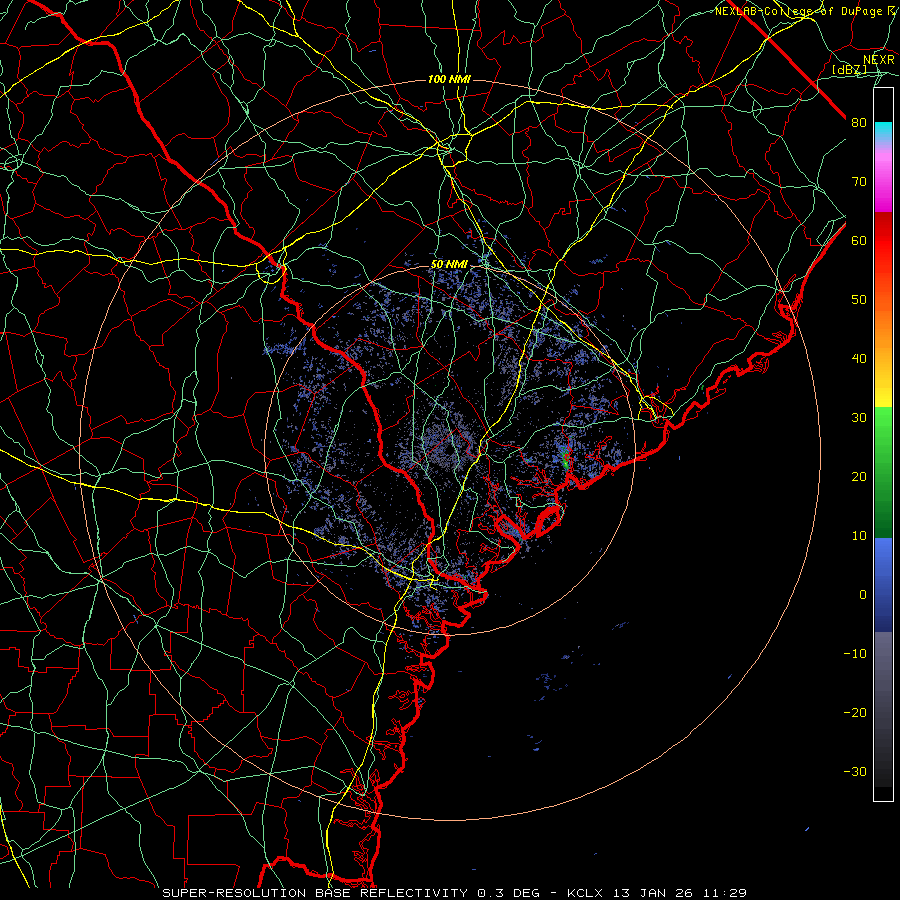Click the blue band of the color bar
The image size is (900, 900).
tap(883, 584)
